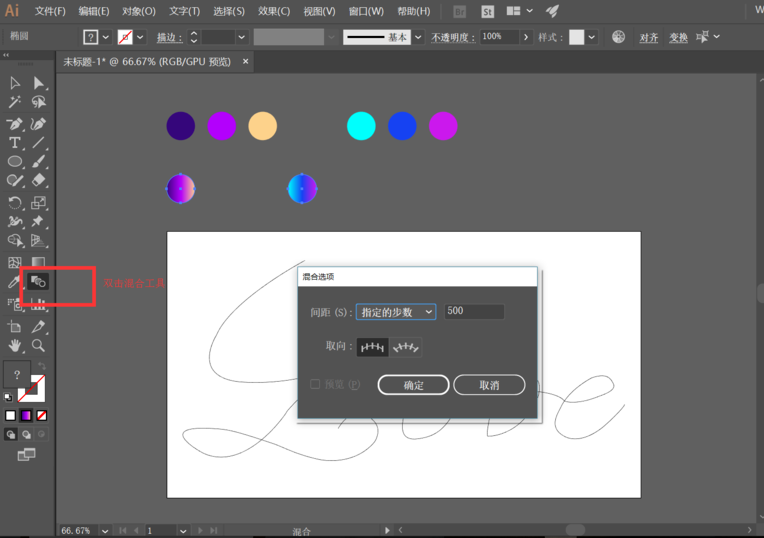
Task: Confirm the dialog with 确定
Action: pyautogui.click(x=413, y=385)
